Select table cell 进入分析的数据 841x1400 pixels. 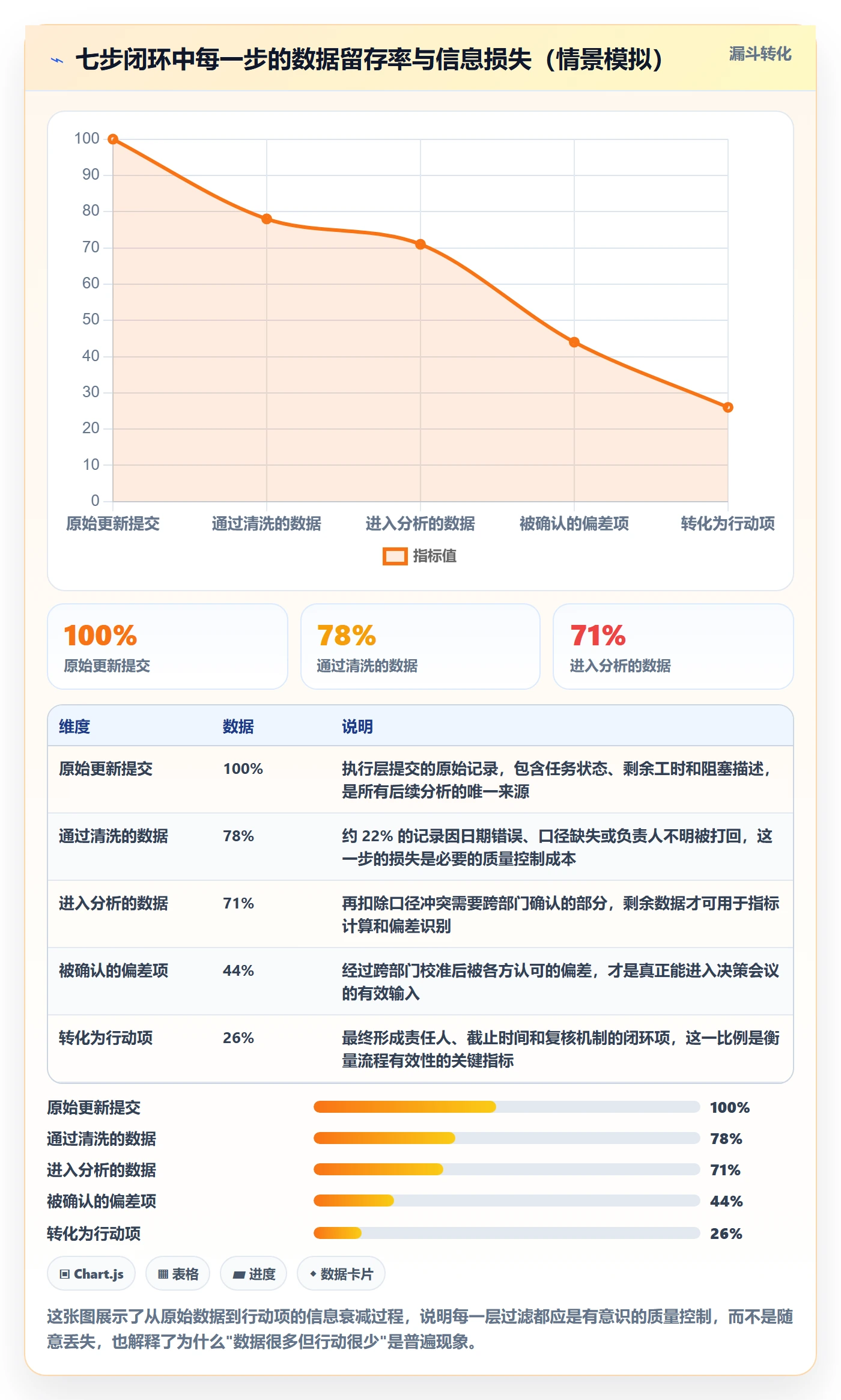point(114,904)
